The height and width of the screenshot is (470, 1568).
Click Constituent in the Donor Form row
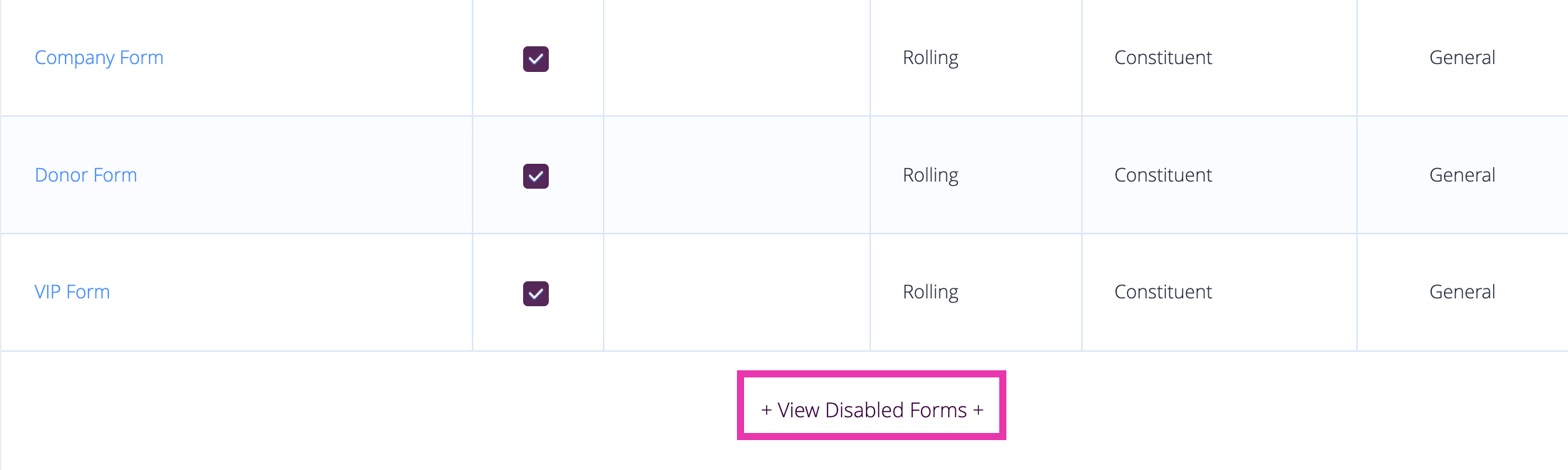pos(1163,175)
